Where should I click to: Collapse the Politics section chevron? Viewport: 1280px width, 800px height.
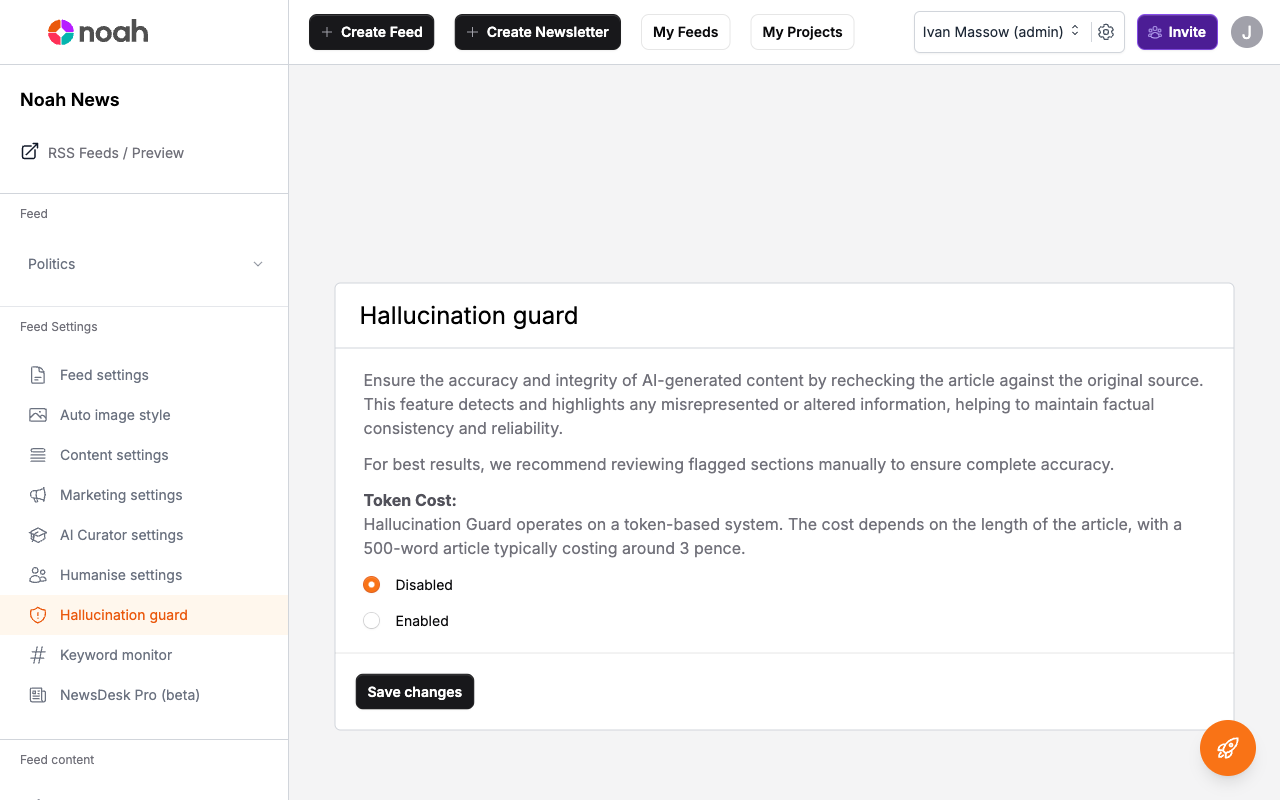pyautogui.click(x=257, y=264)
